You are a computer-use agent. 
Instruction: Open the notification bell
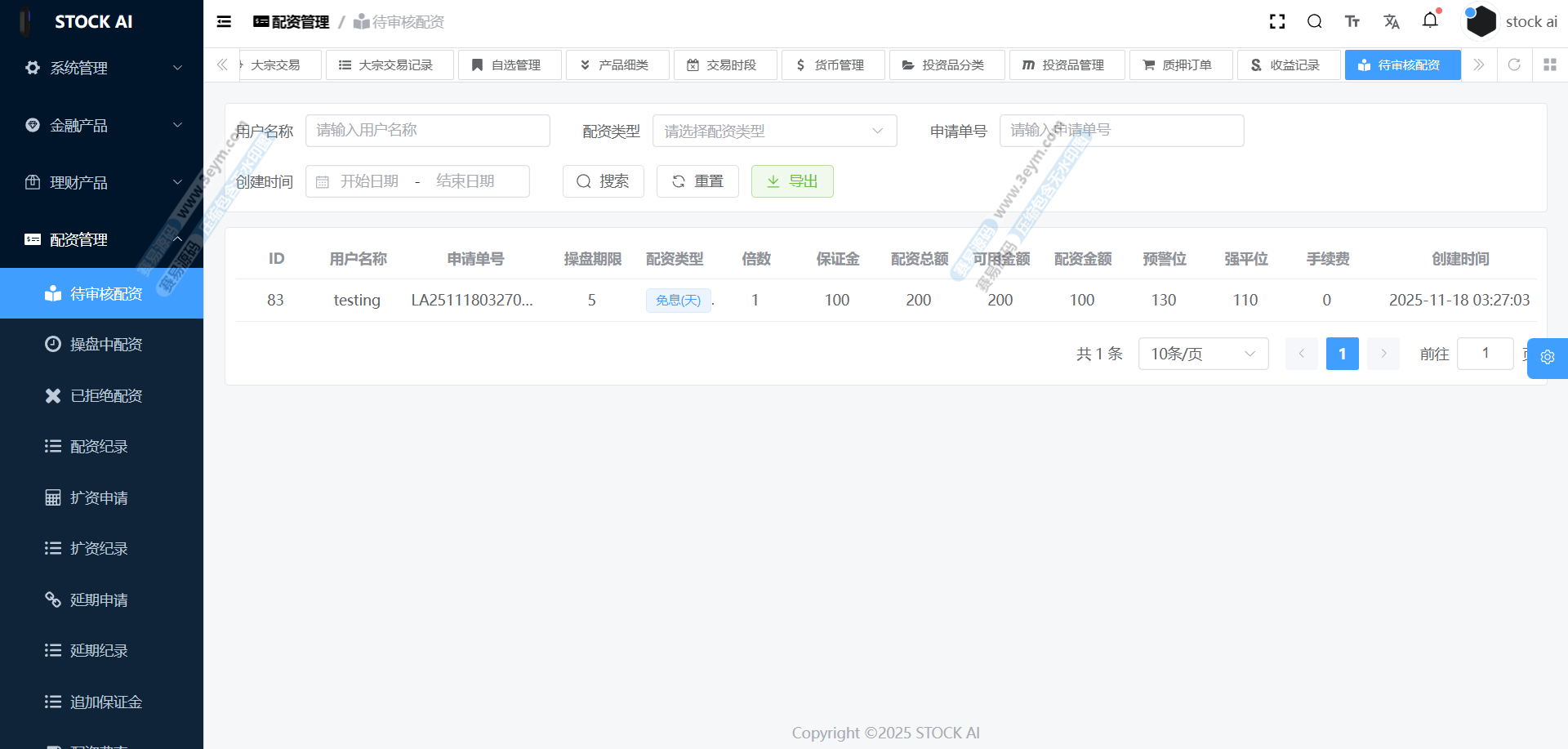(1430, 20)
